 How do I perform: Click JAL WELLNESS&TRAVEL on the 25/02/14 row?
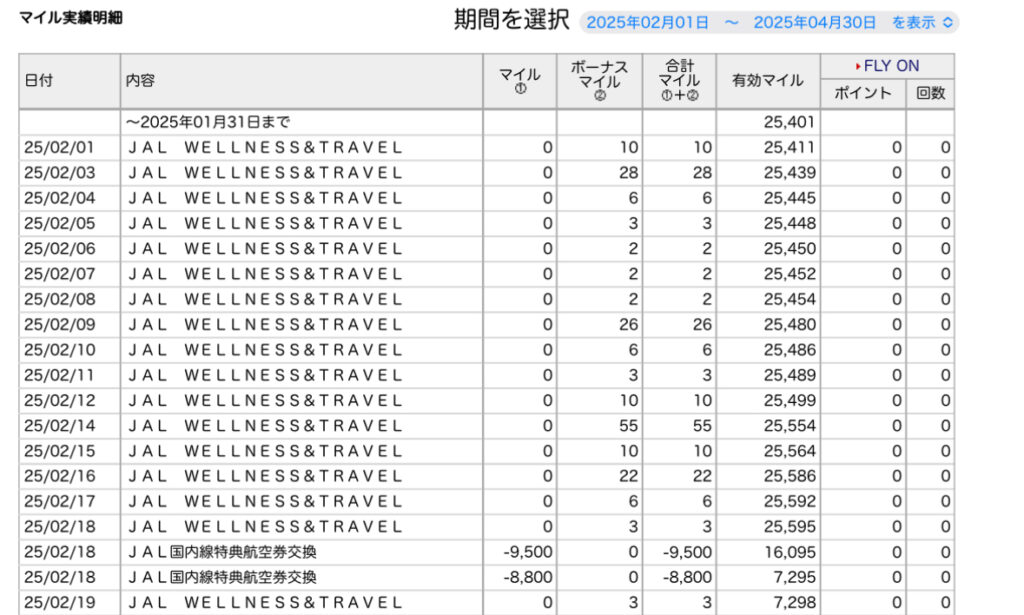265,426
